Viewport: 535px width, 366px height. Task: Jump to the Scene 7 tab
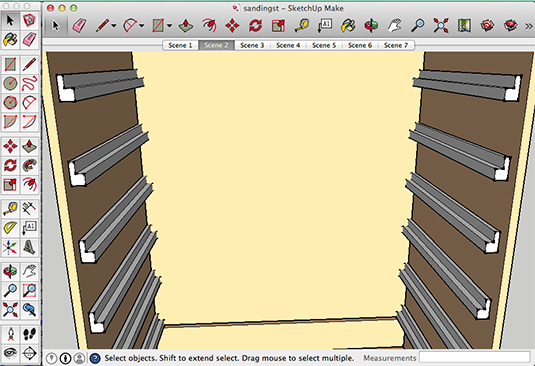396,45
